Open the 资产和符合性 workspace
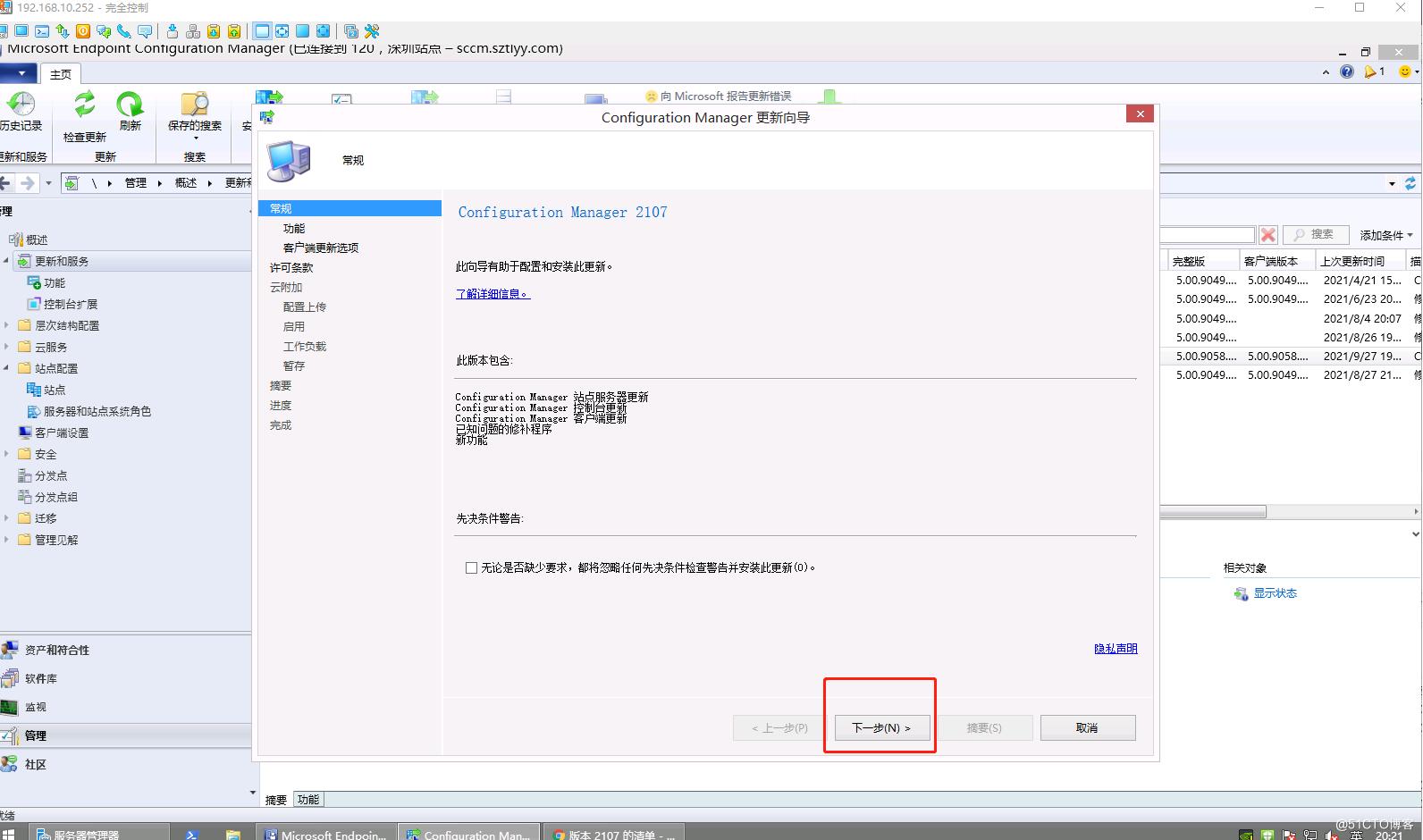Screen dimensions: 1423x840 (125, 650)
